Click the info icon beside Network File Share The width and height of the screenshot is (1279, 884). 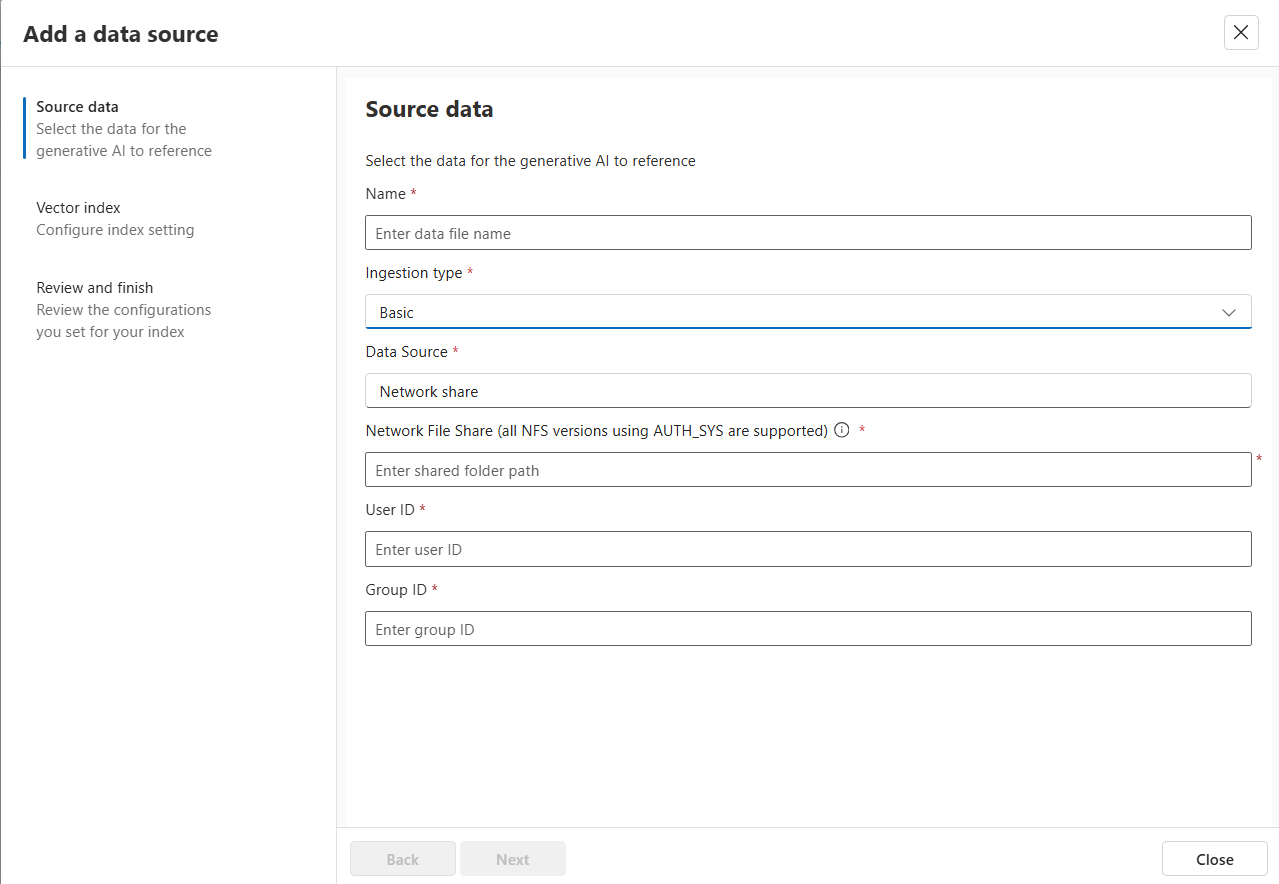(841, 430)
